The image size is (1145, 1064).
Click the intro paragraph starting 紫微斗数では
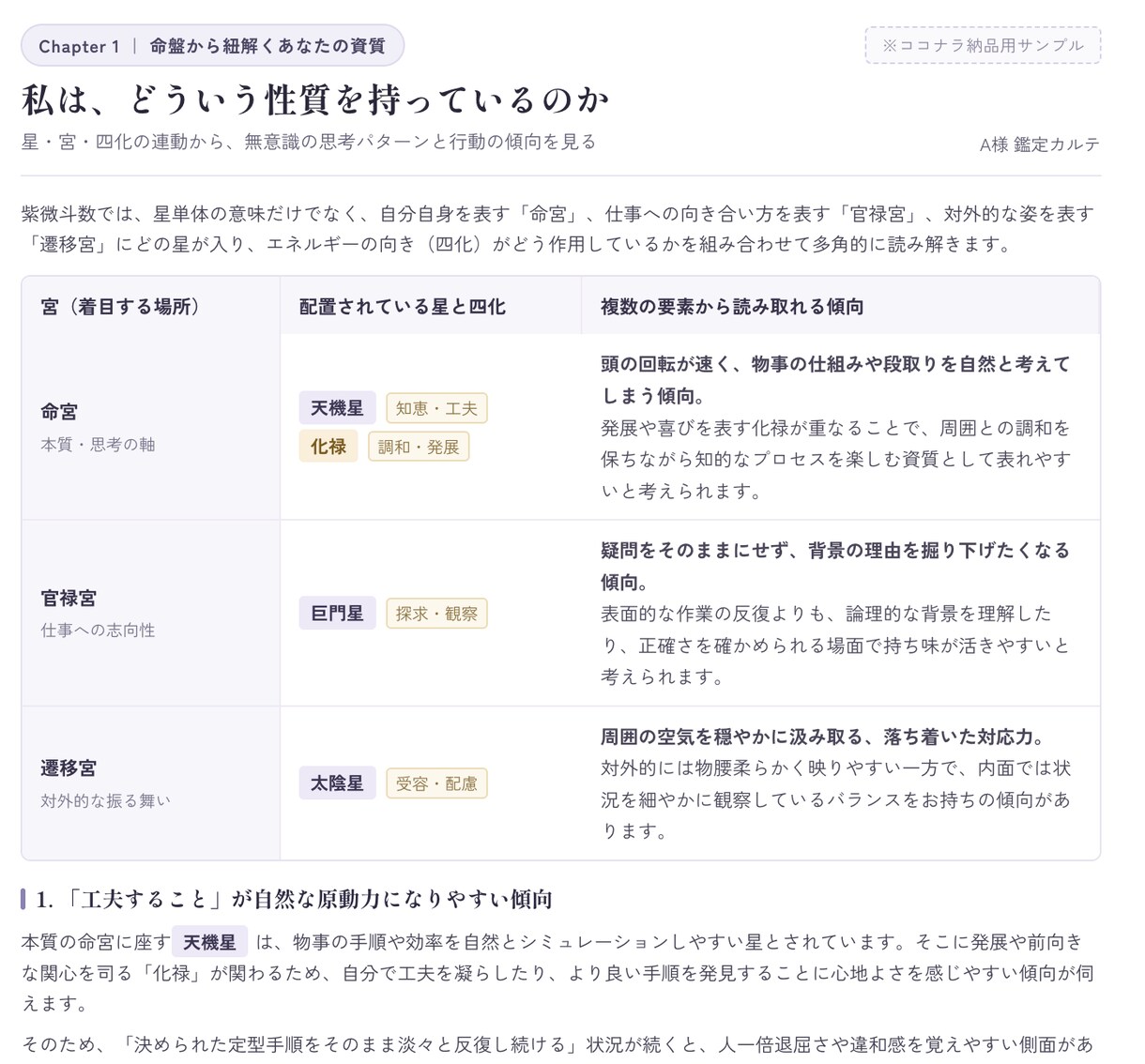coord(557,229)
